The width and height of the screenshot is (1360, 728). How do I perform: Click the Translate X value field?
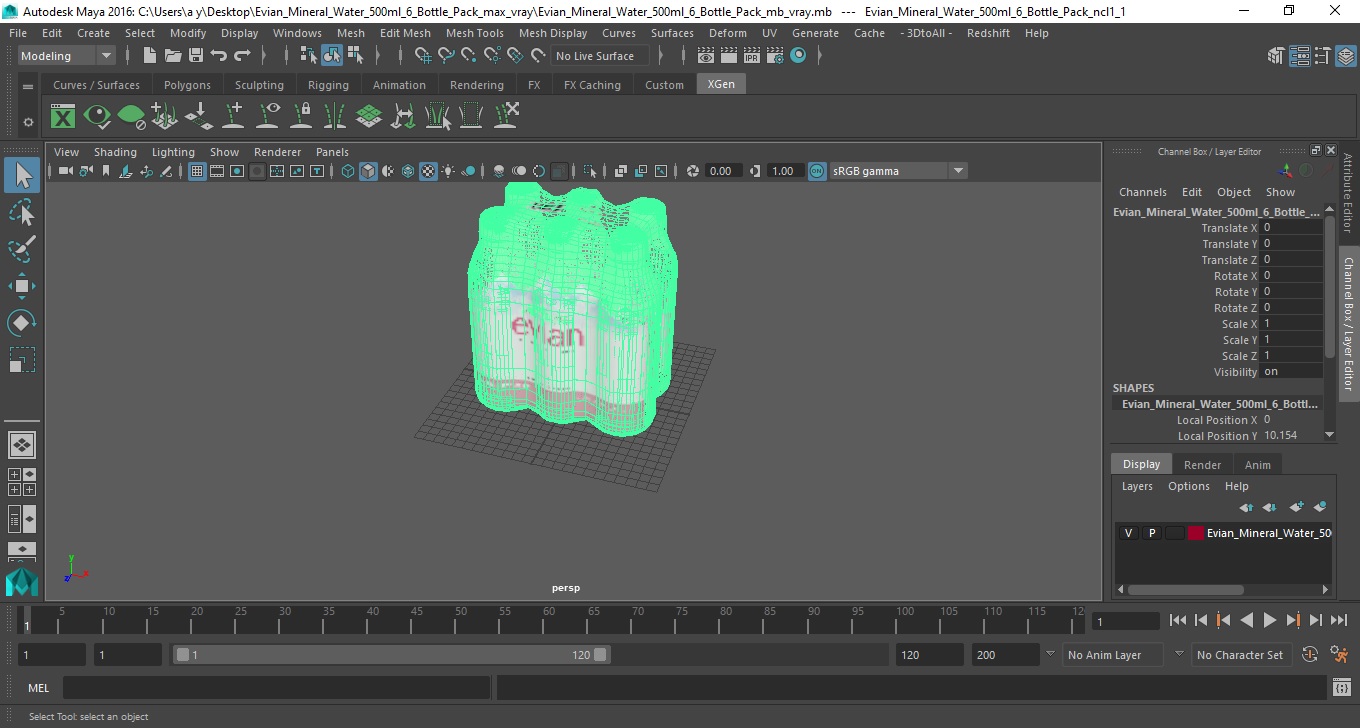[x=1293, y=228]
